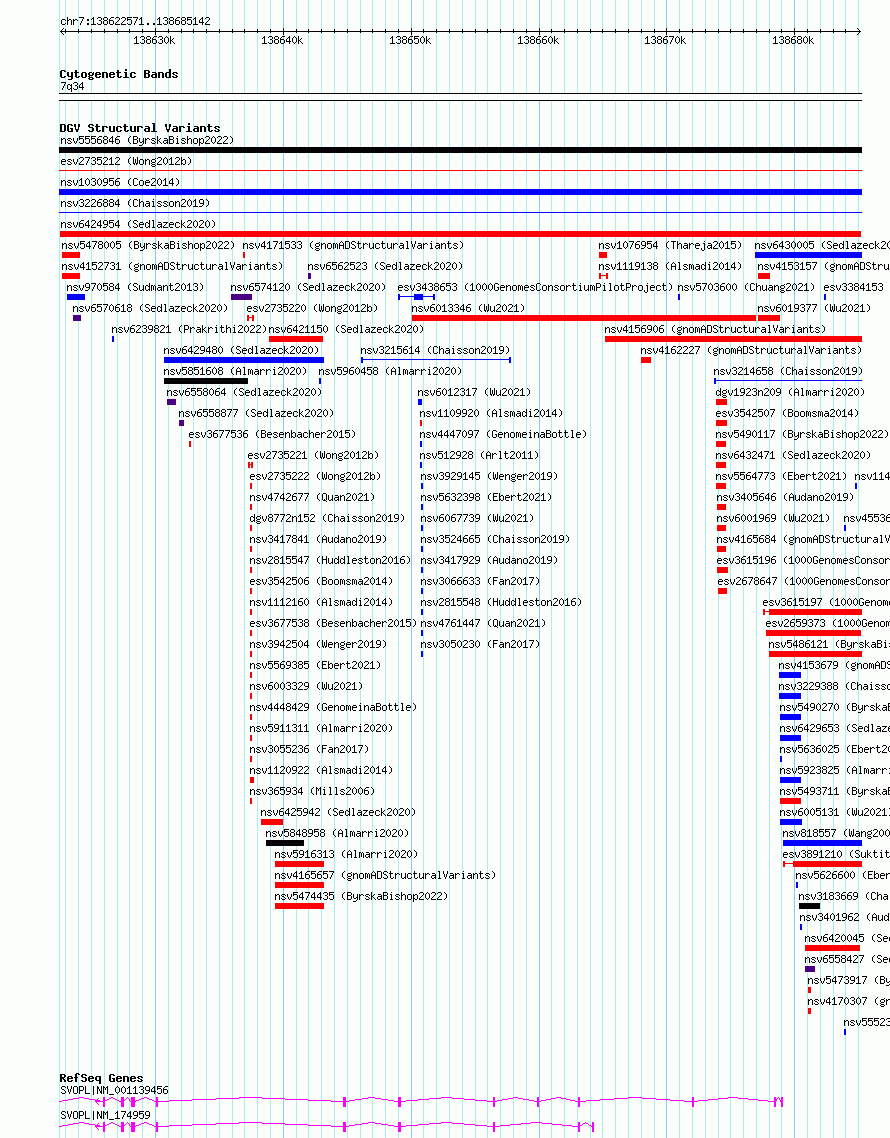Click nsv6425942 (Sedlazeck2020) label
This screenshot has height=1138, width=890.
tap(338, 813)
